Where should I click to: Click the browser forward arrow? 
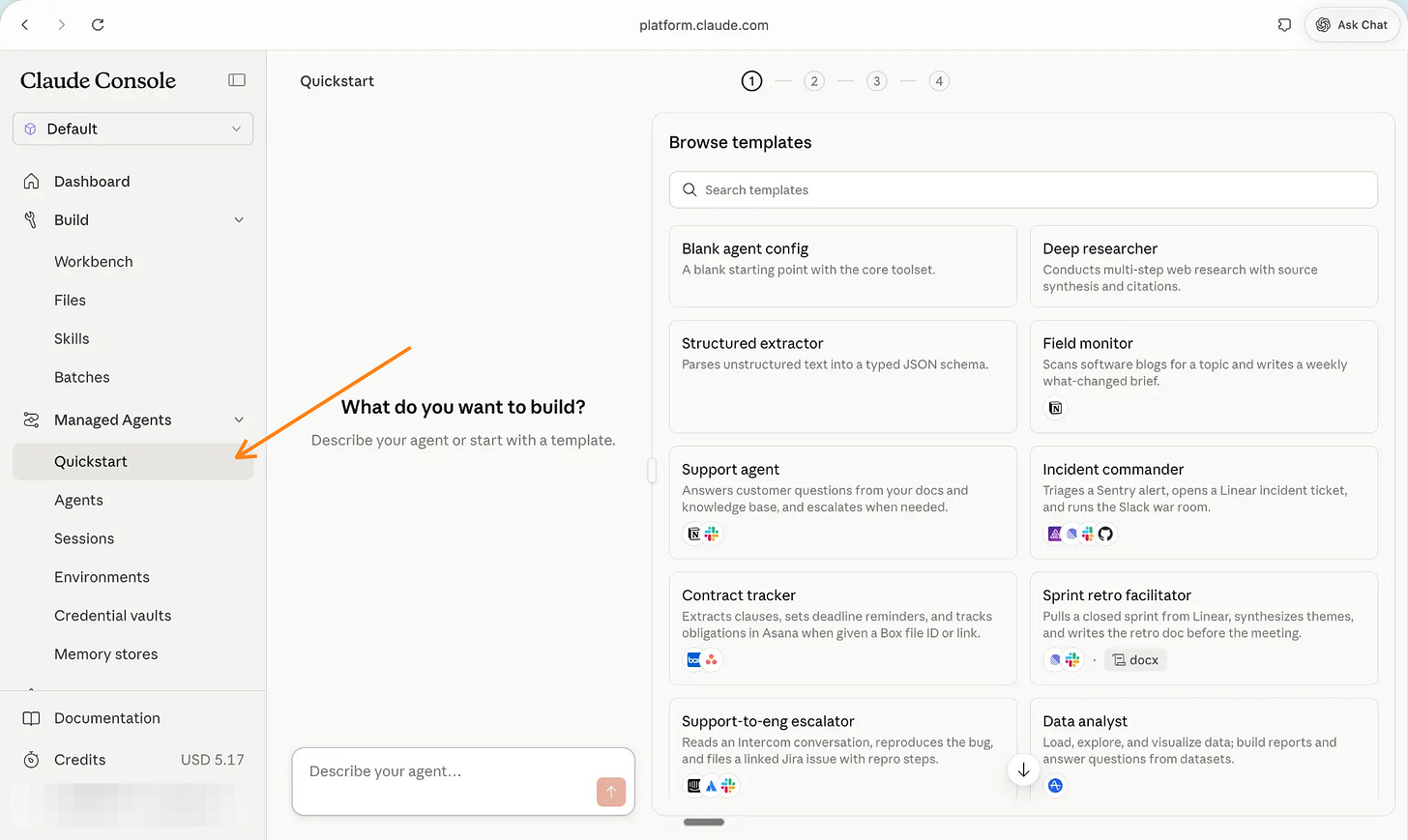(x=62, y=25)
